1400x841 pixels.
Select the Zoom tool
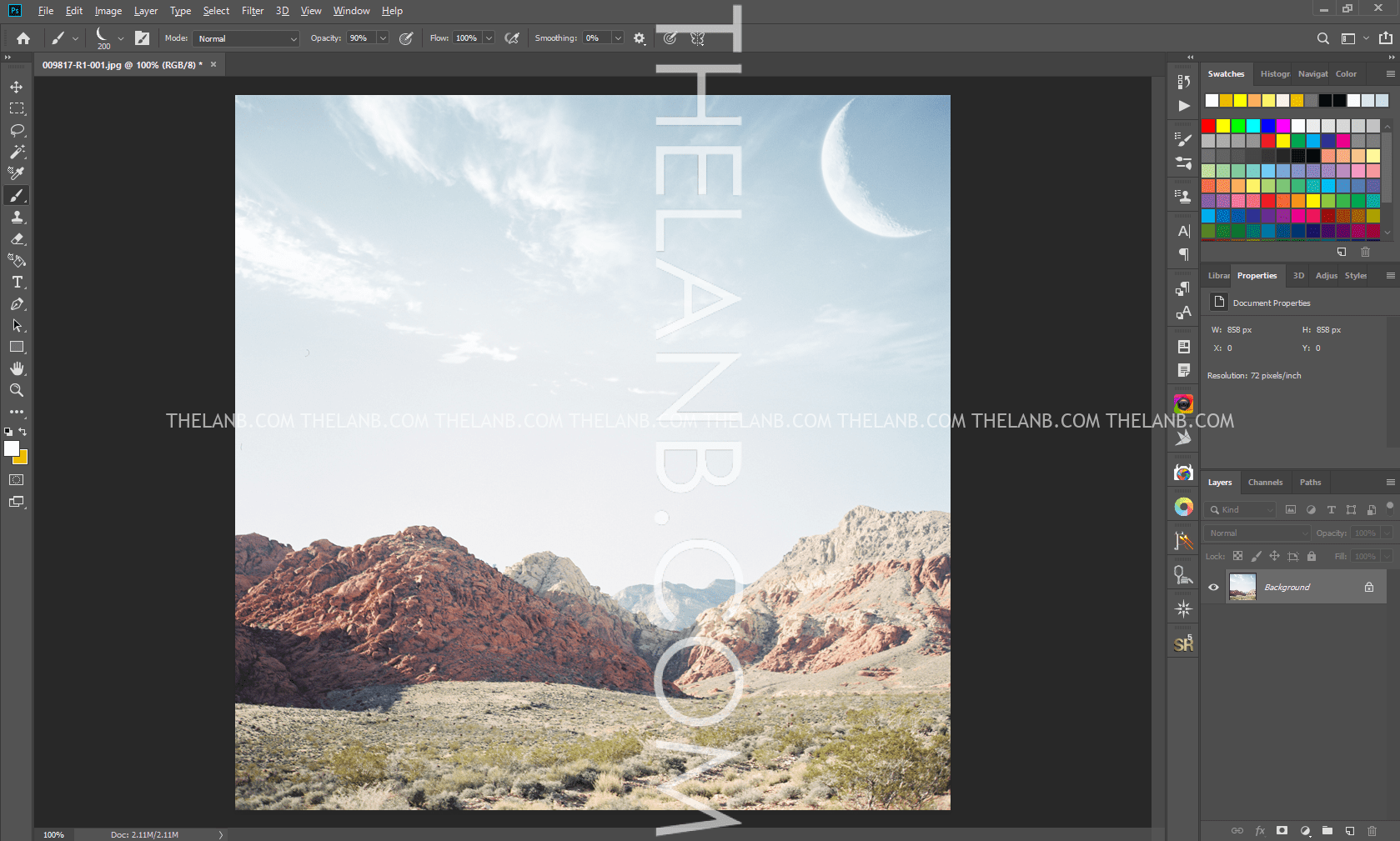pos(17,390)
